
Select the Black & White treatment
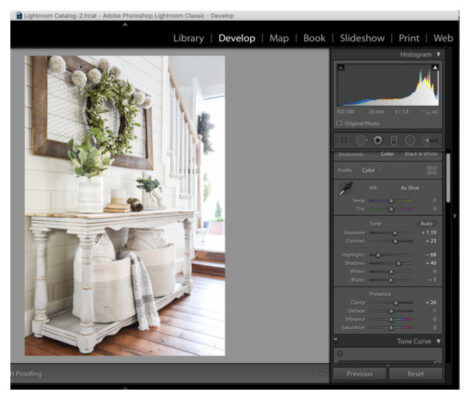click(x=421, y=154)
